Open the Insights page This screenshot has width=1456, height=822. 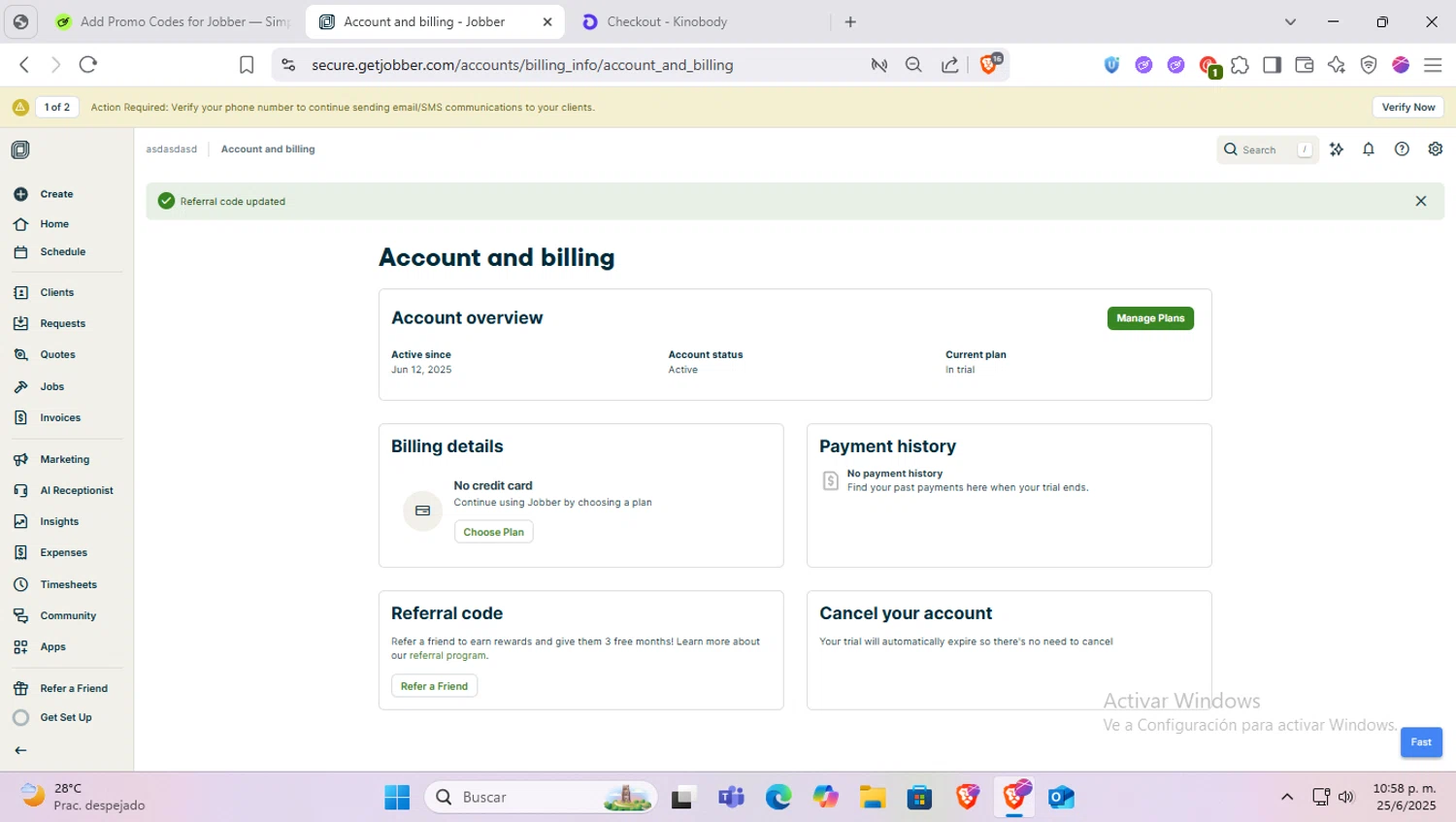47,522
